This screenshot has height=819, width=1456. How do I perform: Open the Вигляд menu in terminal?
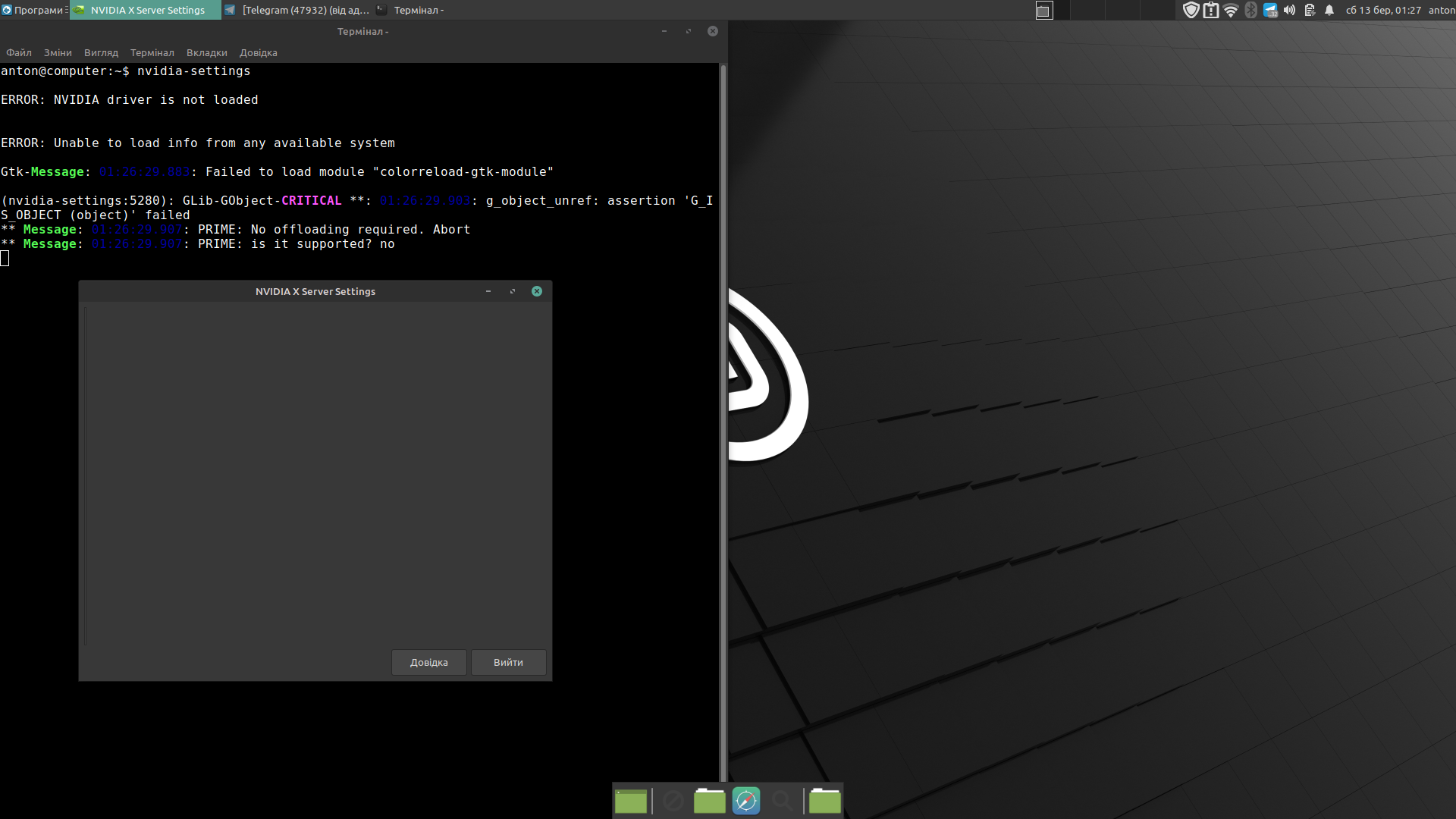101,52
